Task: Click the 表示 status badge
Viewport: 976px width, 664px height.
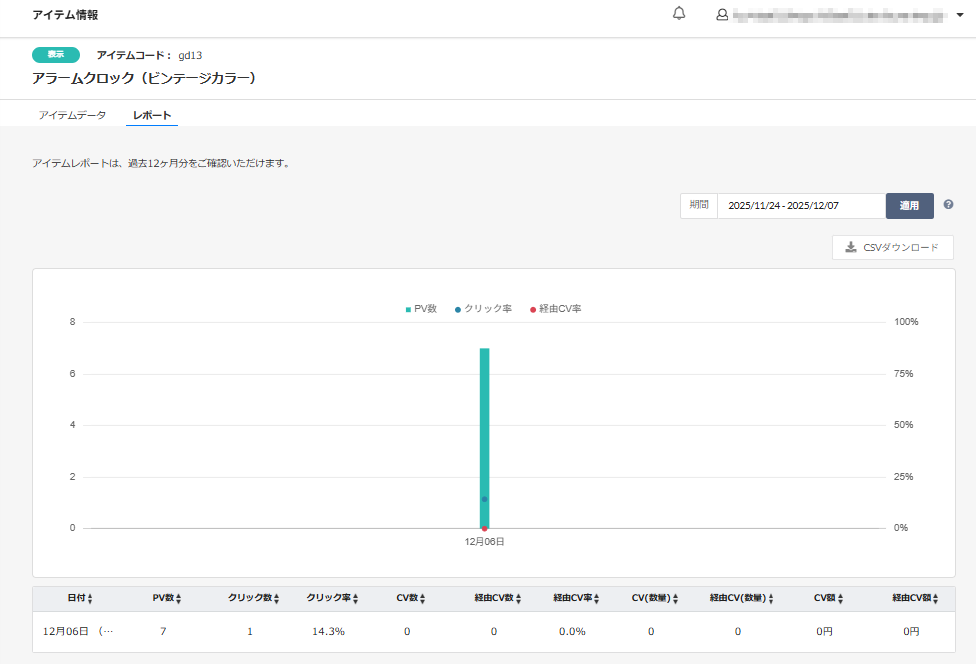Action: [56, 55]
